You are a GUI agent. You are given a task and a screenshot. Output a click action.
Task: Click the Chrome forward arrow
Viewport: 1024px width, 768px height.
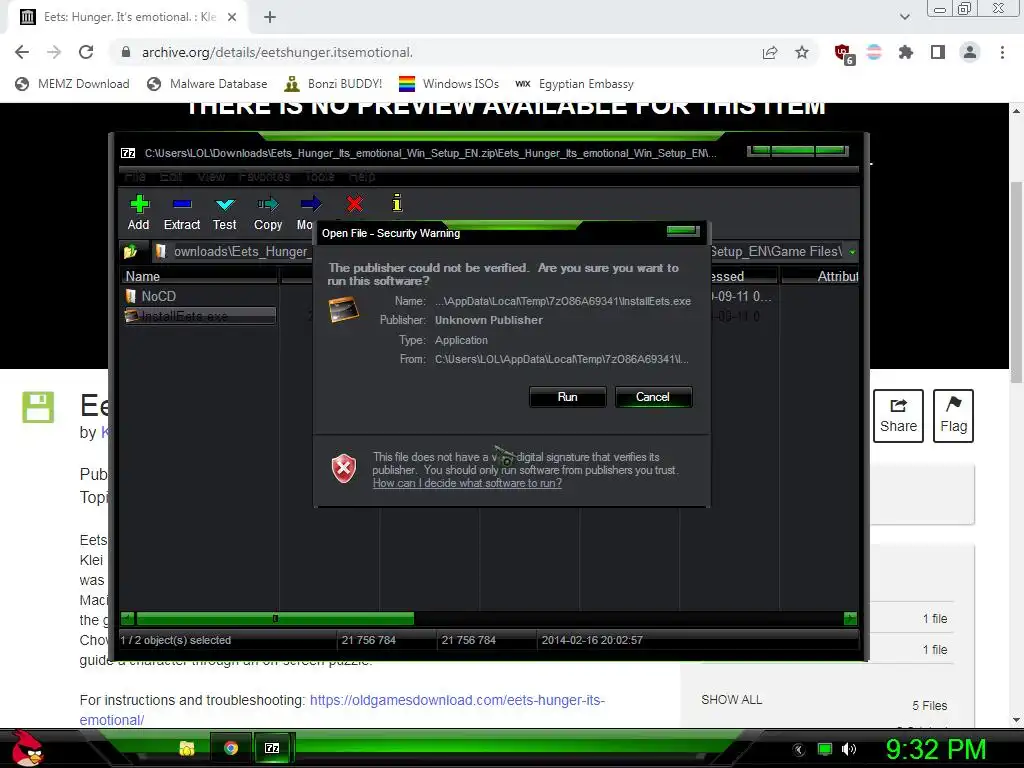point(54,52)
